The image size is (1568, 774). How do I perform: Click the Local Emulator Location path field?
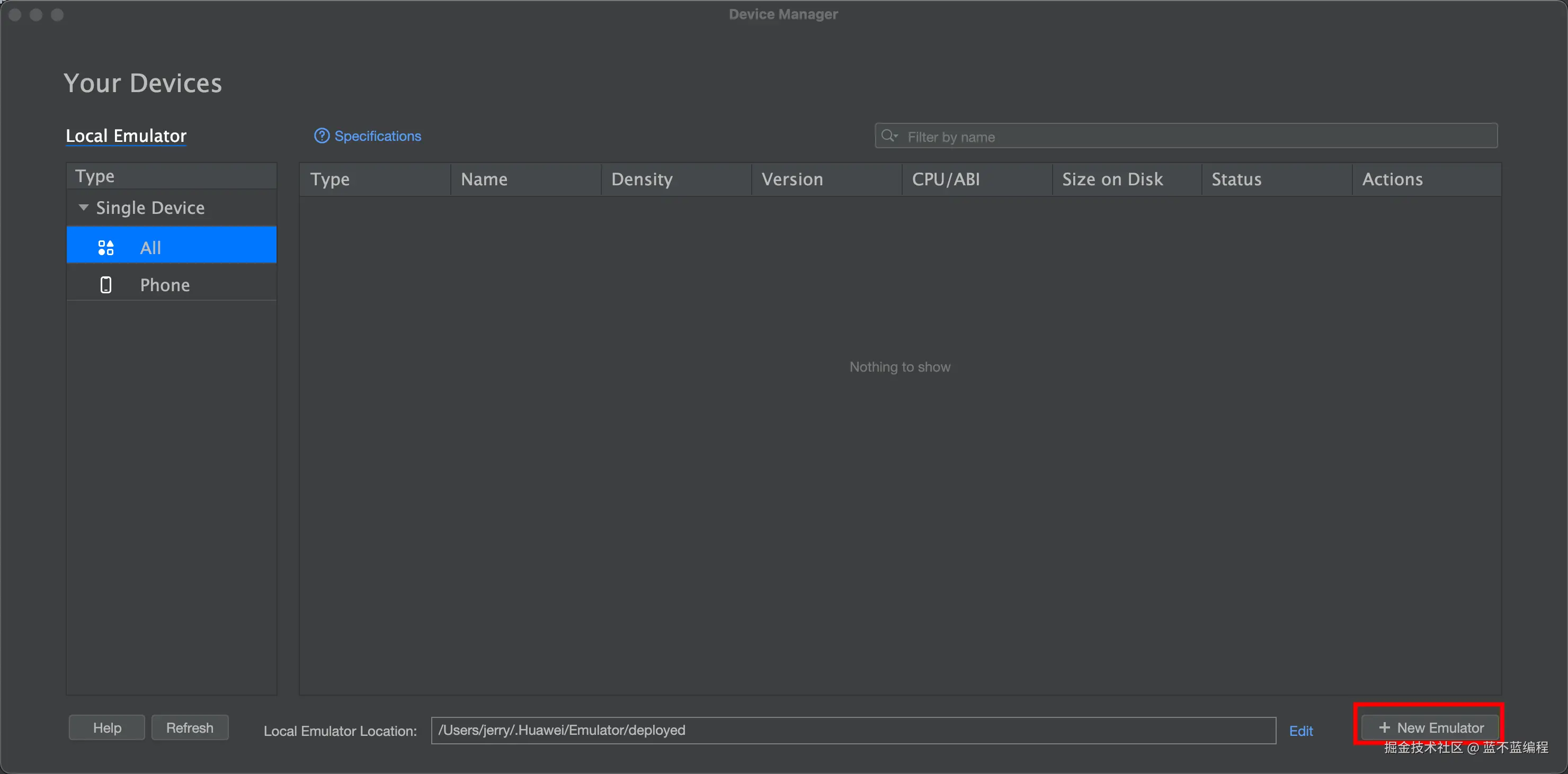pos(852,730)
